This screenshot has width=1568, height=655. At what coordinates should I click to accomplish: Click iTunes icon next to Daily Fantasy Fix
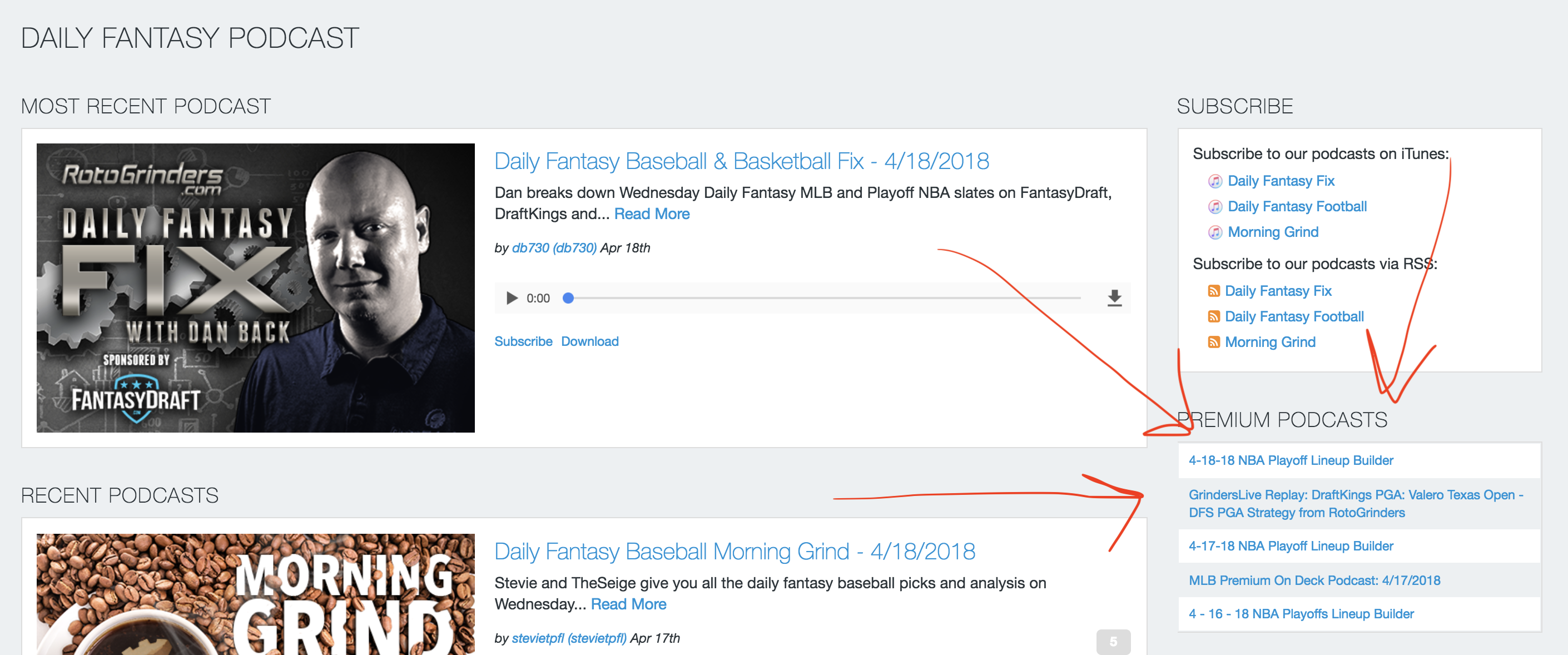[1214, 181]
